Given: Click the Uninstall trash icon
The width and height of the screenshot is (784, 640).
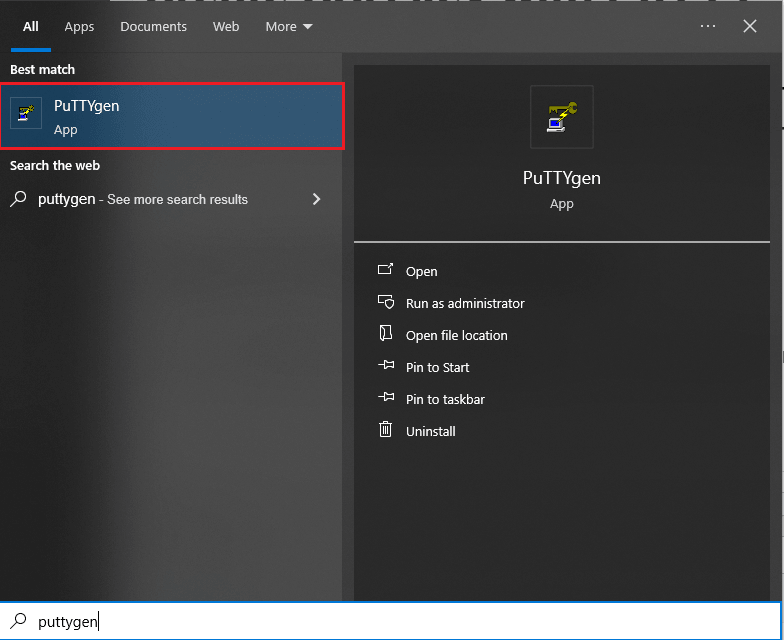Looking at the screenshot, I should [386, 429].
